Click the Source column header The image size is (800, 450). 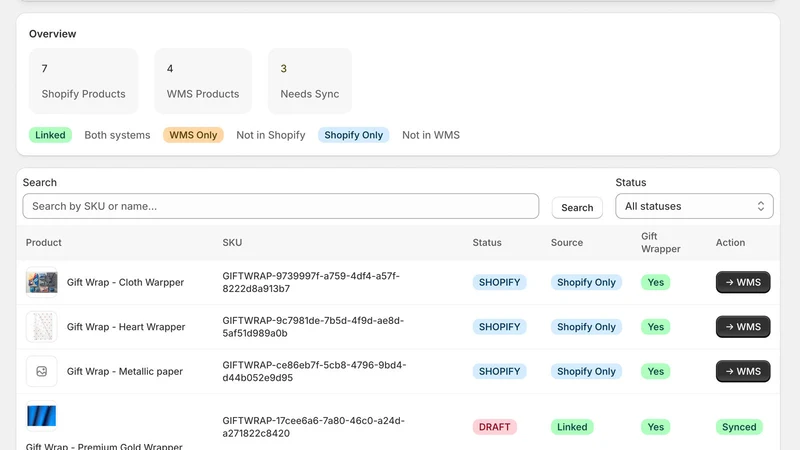pyautogui.click(x=567, y=242)
